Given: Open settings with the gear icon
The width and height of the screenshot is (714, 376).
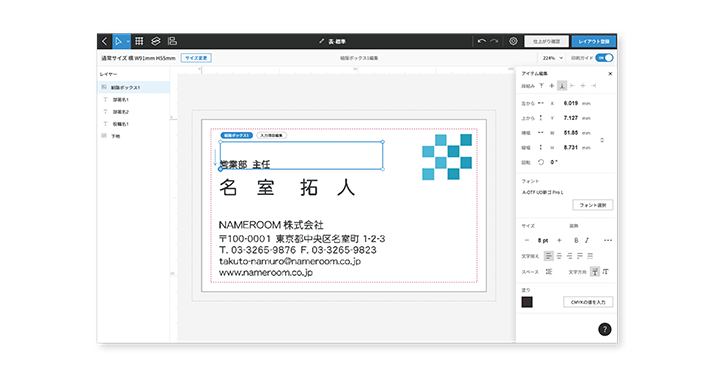Looking at the screenshot, I should pos(513,41).
